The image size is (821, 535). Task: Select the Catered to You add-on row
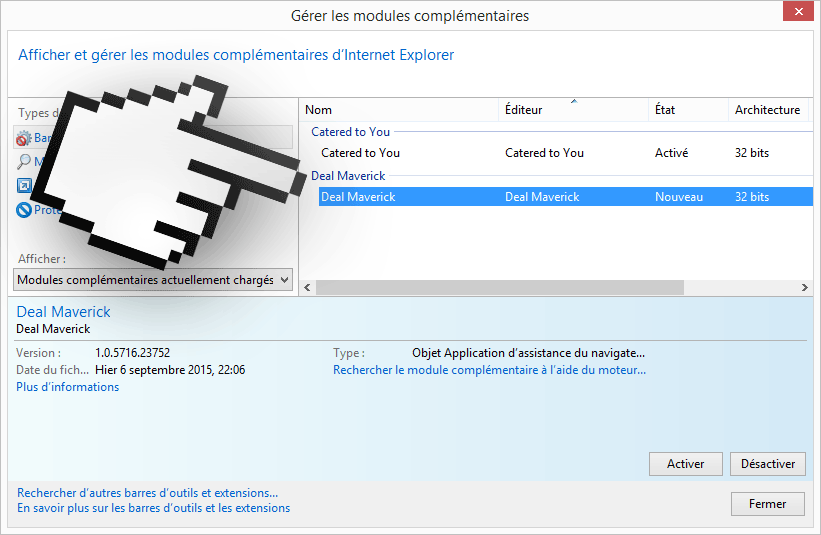click(565, 153)
